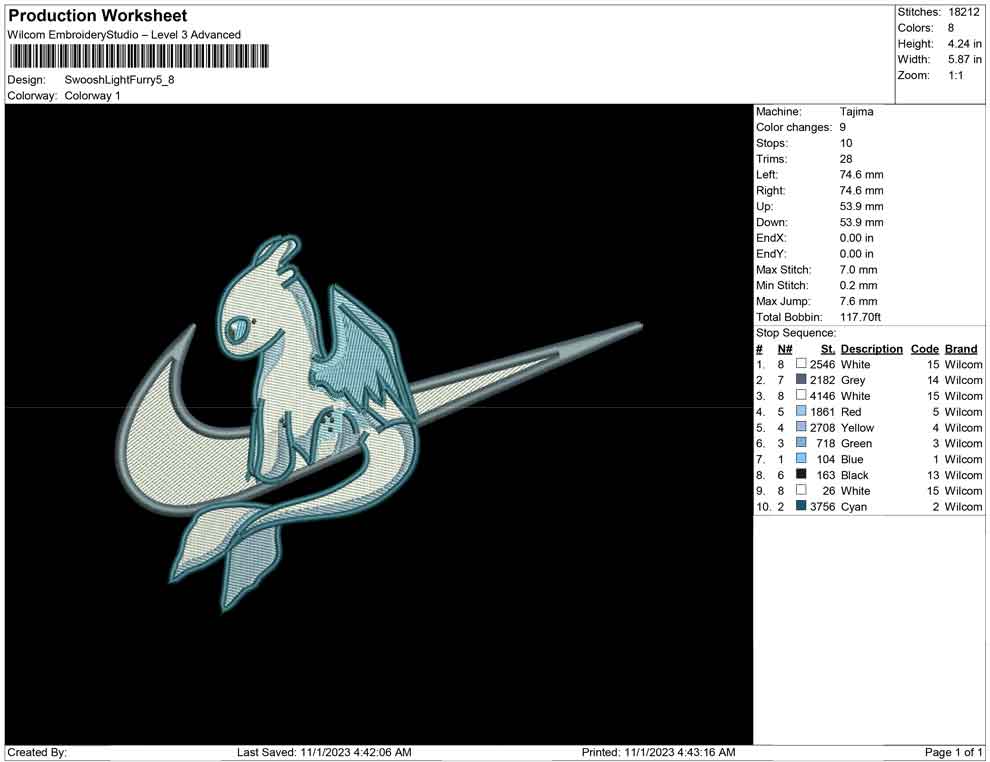This screenshot has height=762, width=990.
Task: Click the Stops value 10
Action: [x=846, y=143]
